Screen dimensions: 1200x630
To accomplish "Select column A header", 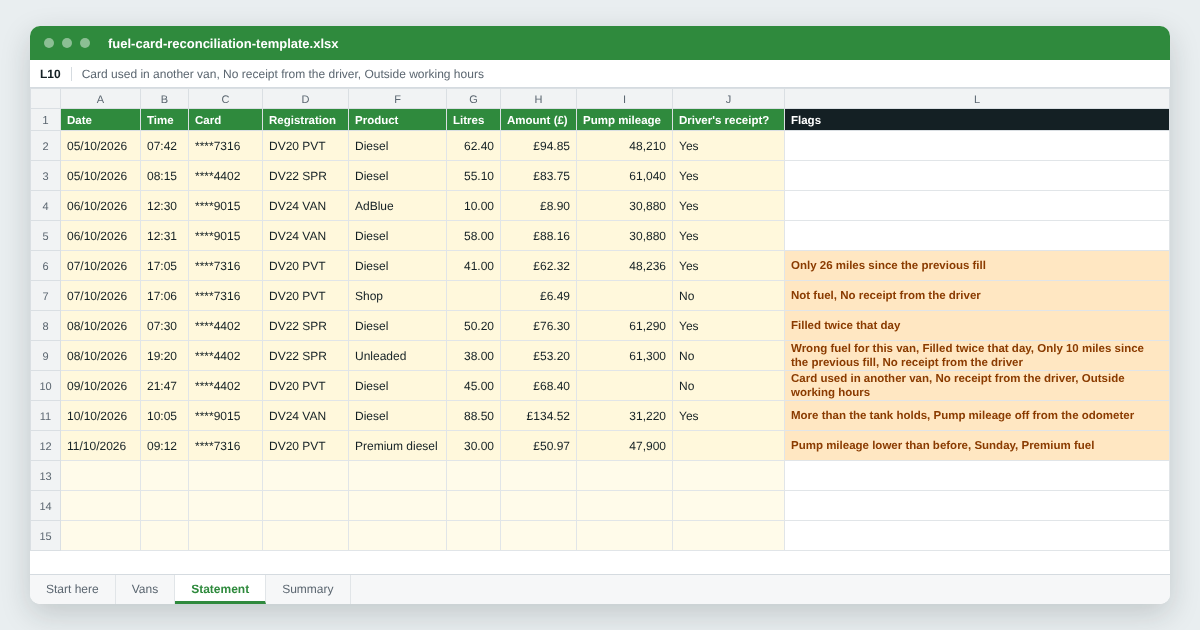I will (100, 99).
